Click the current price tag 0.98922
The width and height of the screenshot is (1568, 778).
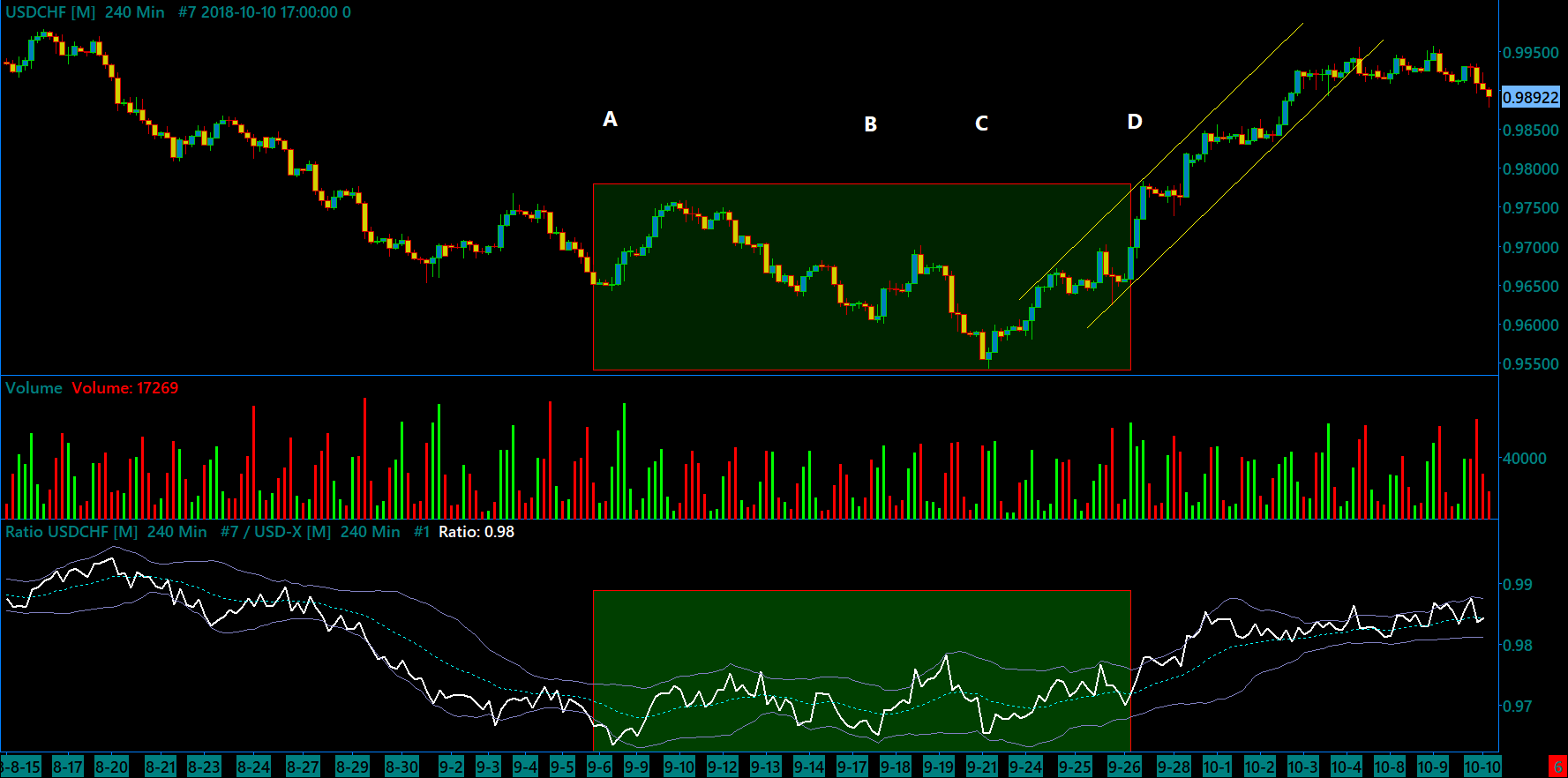(1531, 97)
